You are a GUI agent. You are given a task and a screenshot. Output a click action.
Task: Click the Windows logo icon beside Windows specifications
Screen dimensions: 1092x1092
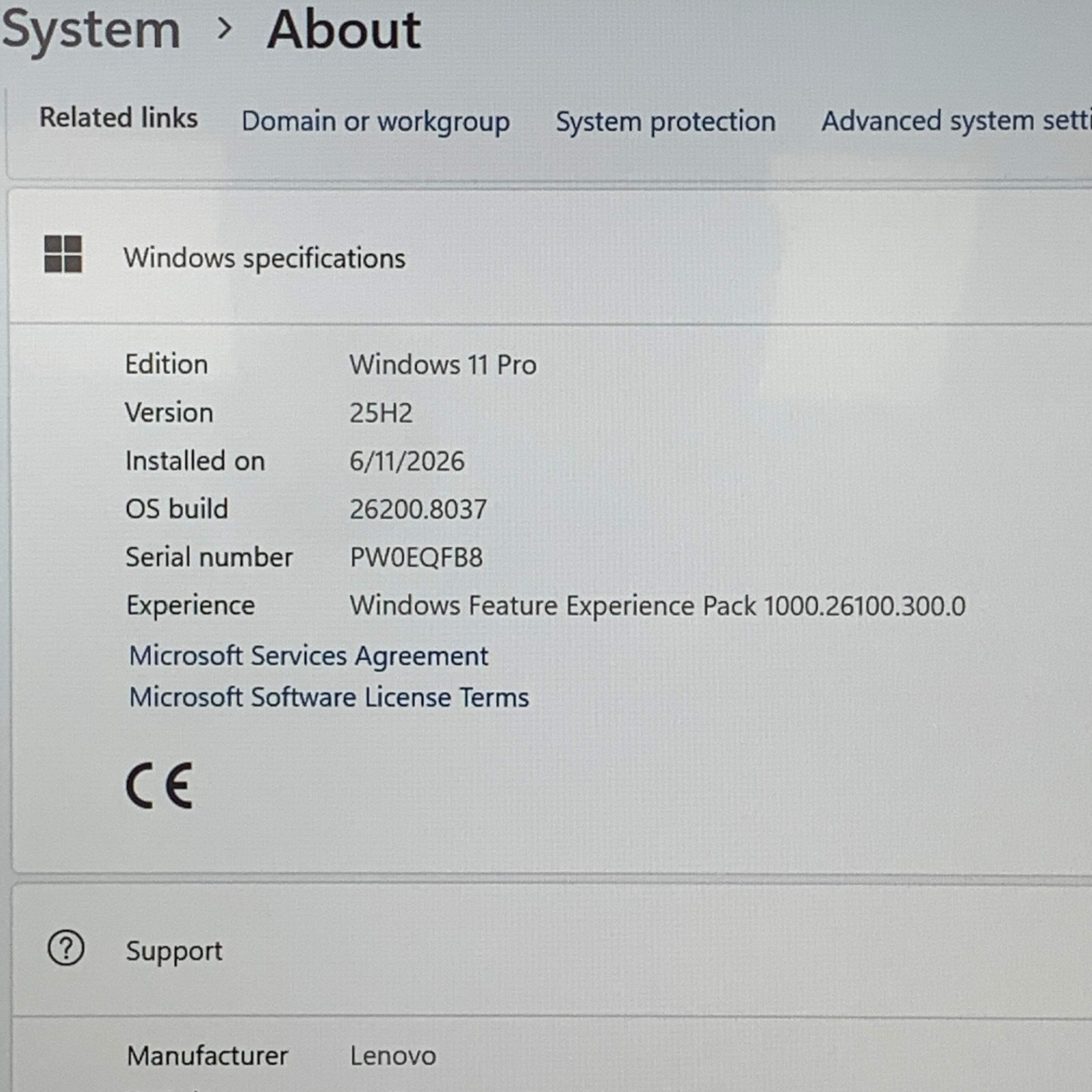(63, 254)
